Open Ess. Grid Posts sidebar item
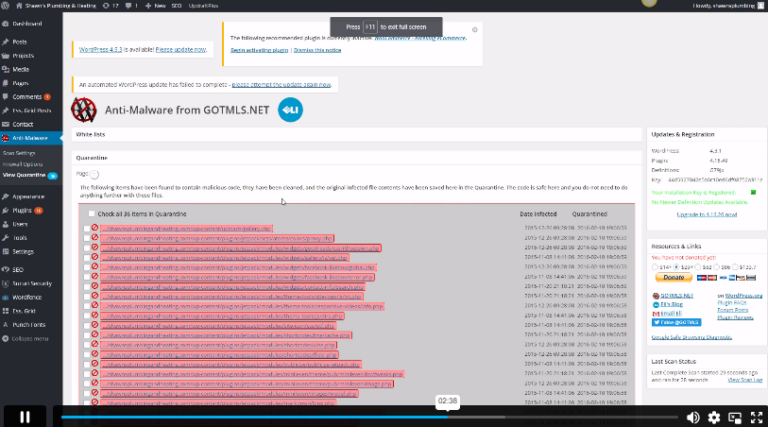Image resolution: width=768 pixels, height=427 pixels. (31, 111)
